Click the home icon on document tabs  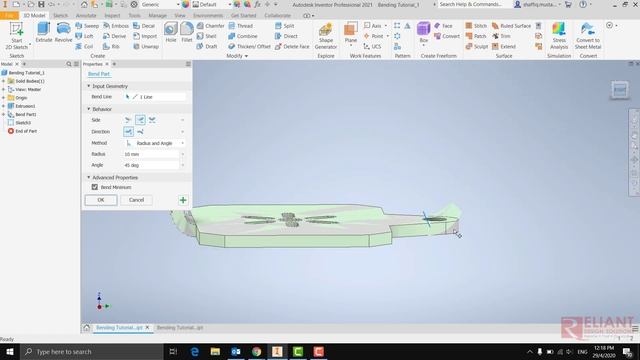[87, 328]
